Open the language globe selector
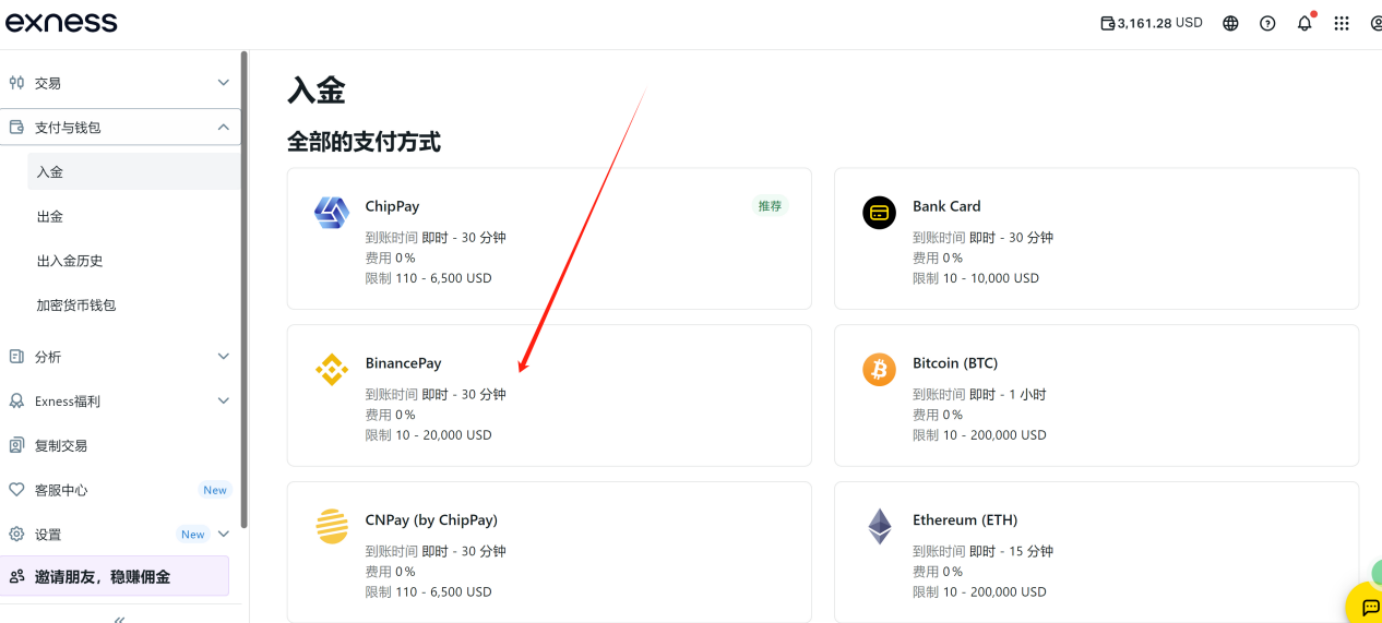 coord(1230,23)
